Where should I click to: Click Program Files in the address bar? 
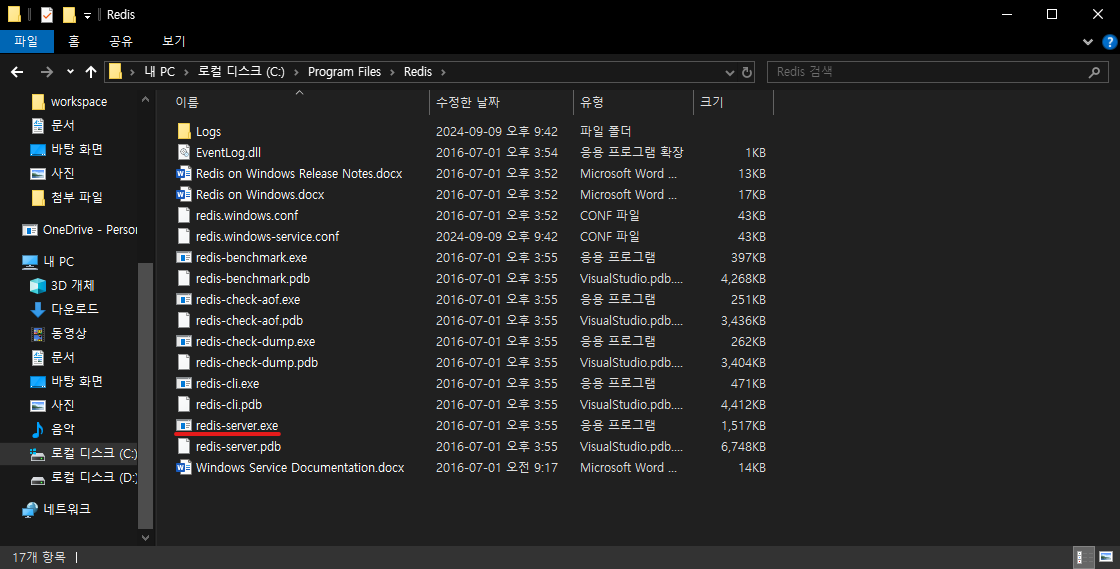click(x=344, y=72)
